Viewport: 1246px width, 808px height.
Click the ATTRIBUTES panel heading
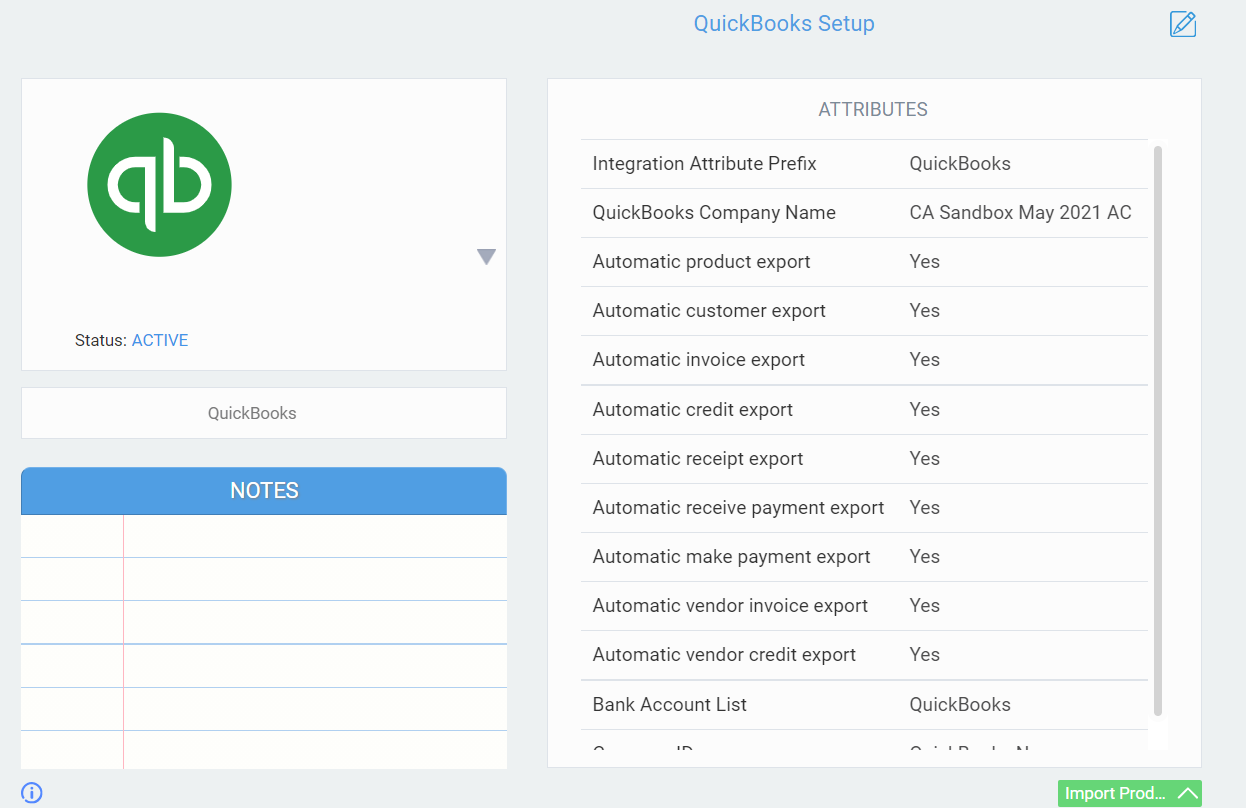(x=873, y=110)
